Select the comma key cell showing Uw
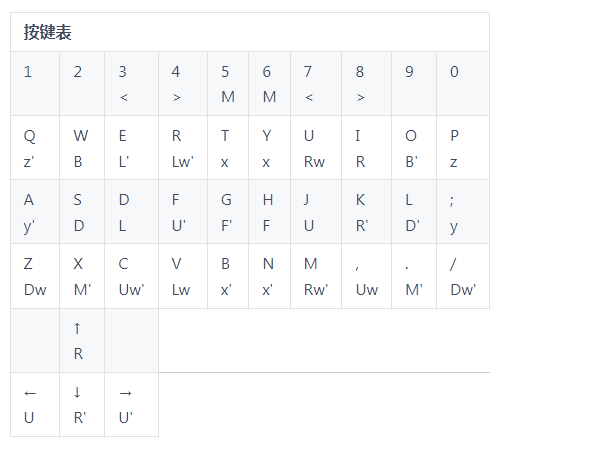Image resolution: width=614 pixels, height=450 pixels. 367,276
